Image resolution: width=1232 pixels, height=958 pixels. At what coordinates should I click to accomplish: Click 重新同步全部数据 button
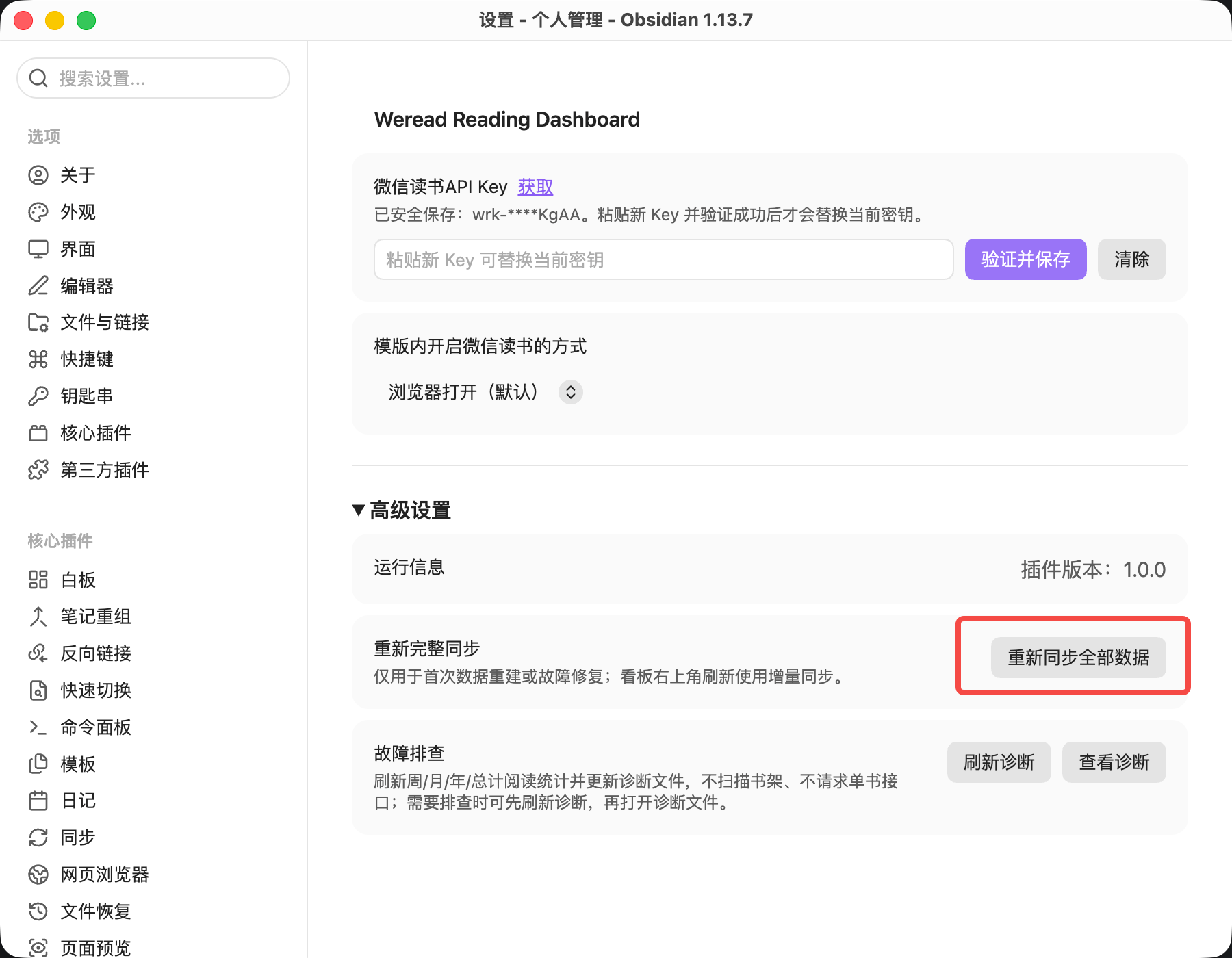point(1078,658)
